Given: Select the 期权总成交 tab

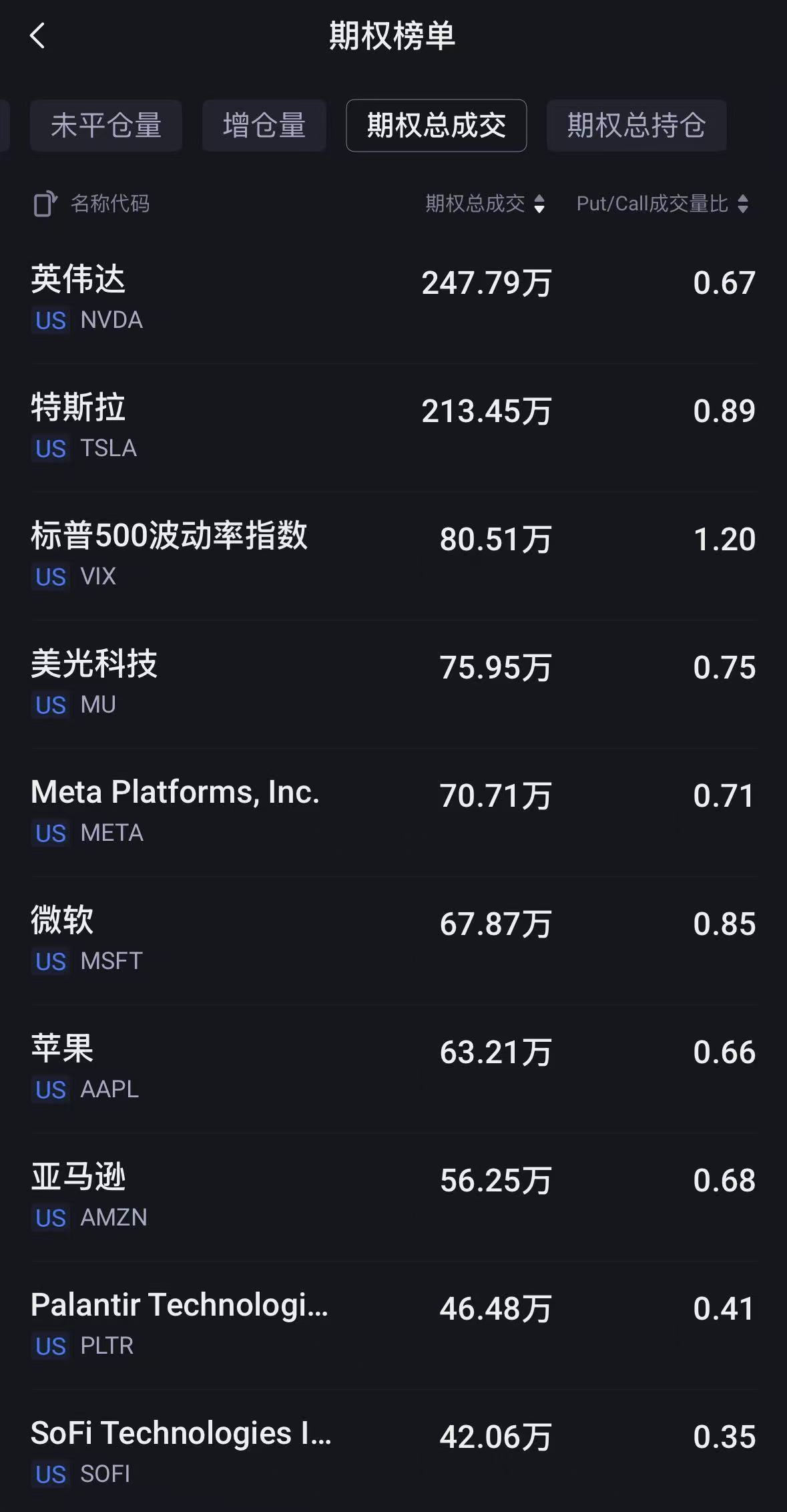Looking at the screenshot, I should (x=437, y=126).
